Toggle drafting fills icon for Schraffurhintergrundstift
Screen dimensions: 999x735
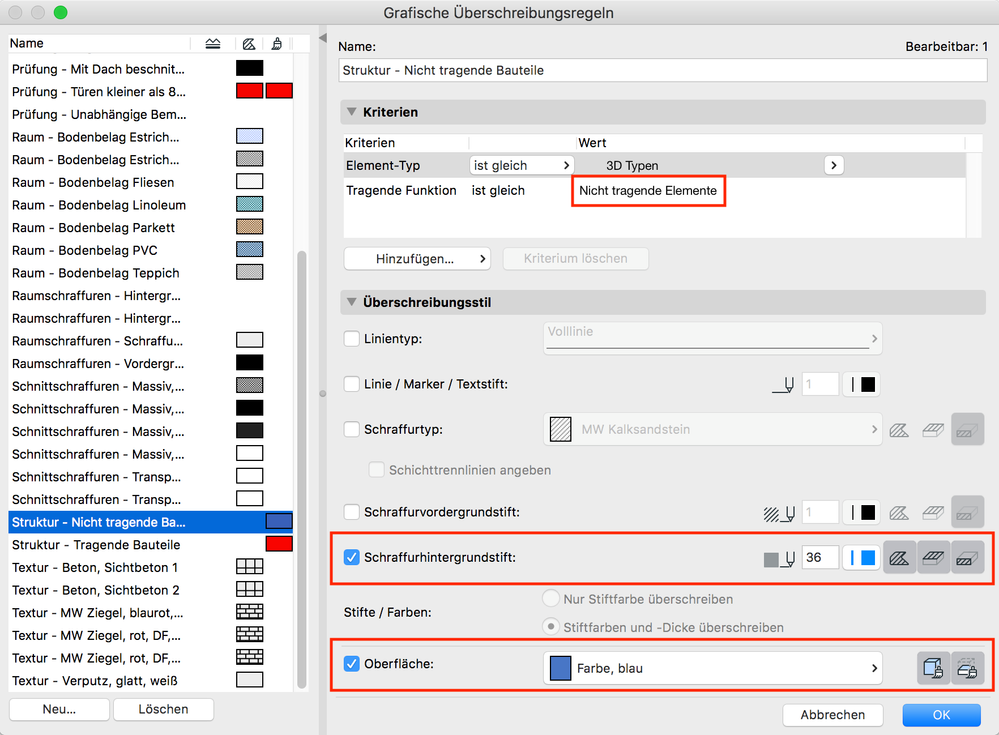click(968, 558)
